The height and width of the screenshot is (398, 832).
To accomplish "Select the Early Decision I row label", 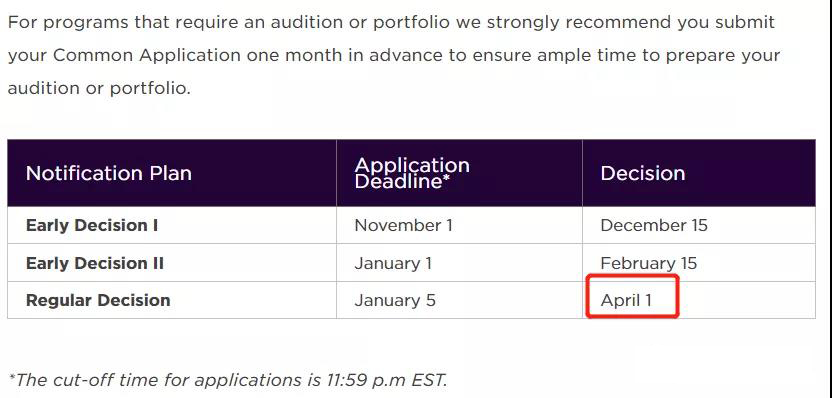I will tap(92, 225).
